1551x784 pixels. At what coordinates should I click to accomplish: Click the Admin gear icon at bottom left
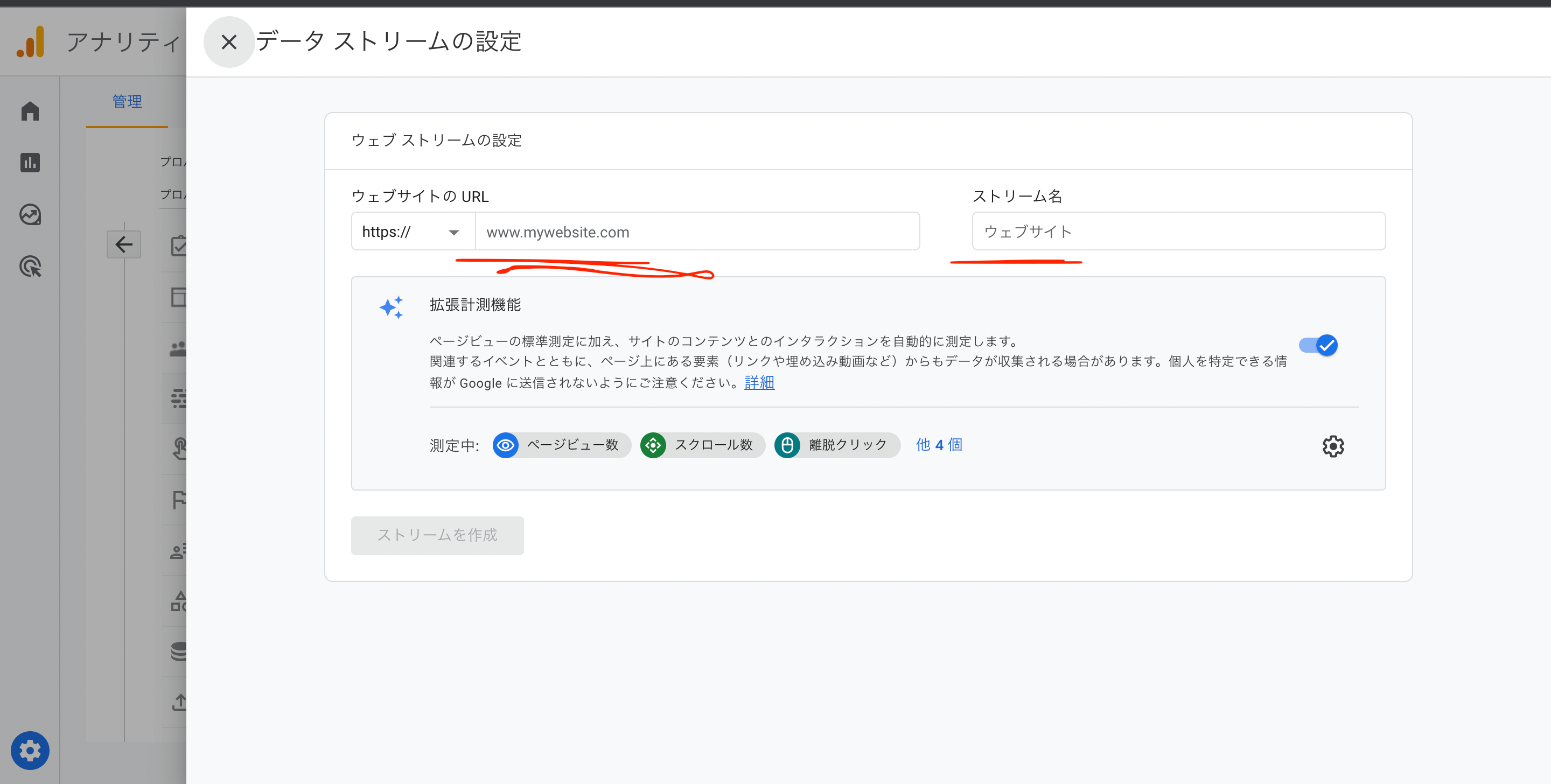pos(30,750)
